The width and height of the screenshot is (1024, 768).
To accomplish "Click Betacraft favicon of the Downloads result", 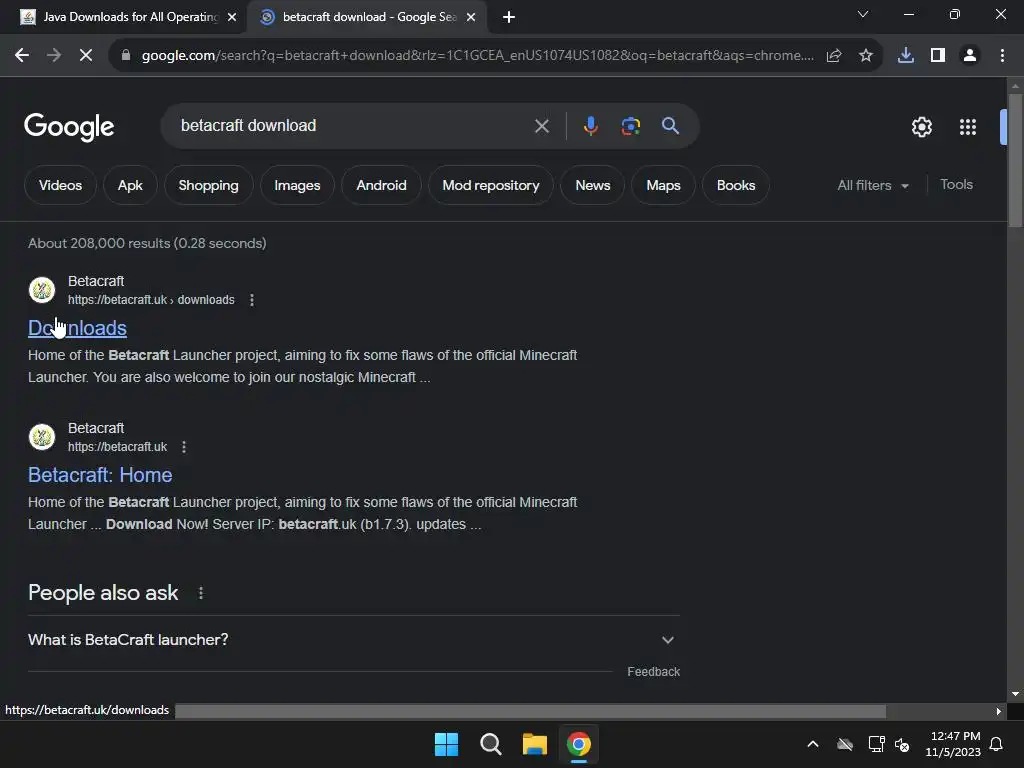I will pyautogui.click(x=42, y=290).
